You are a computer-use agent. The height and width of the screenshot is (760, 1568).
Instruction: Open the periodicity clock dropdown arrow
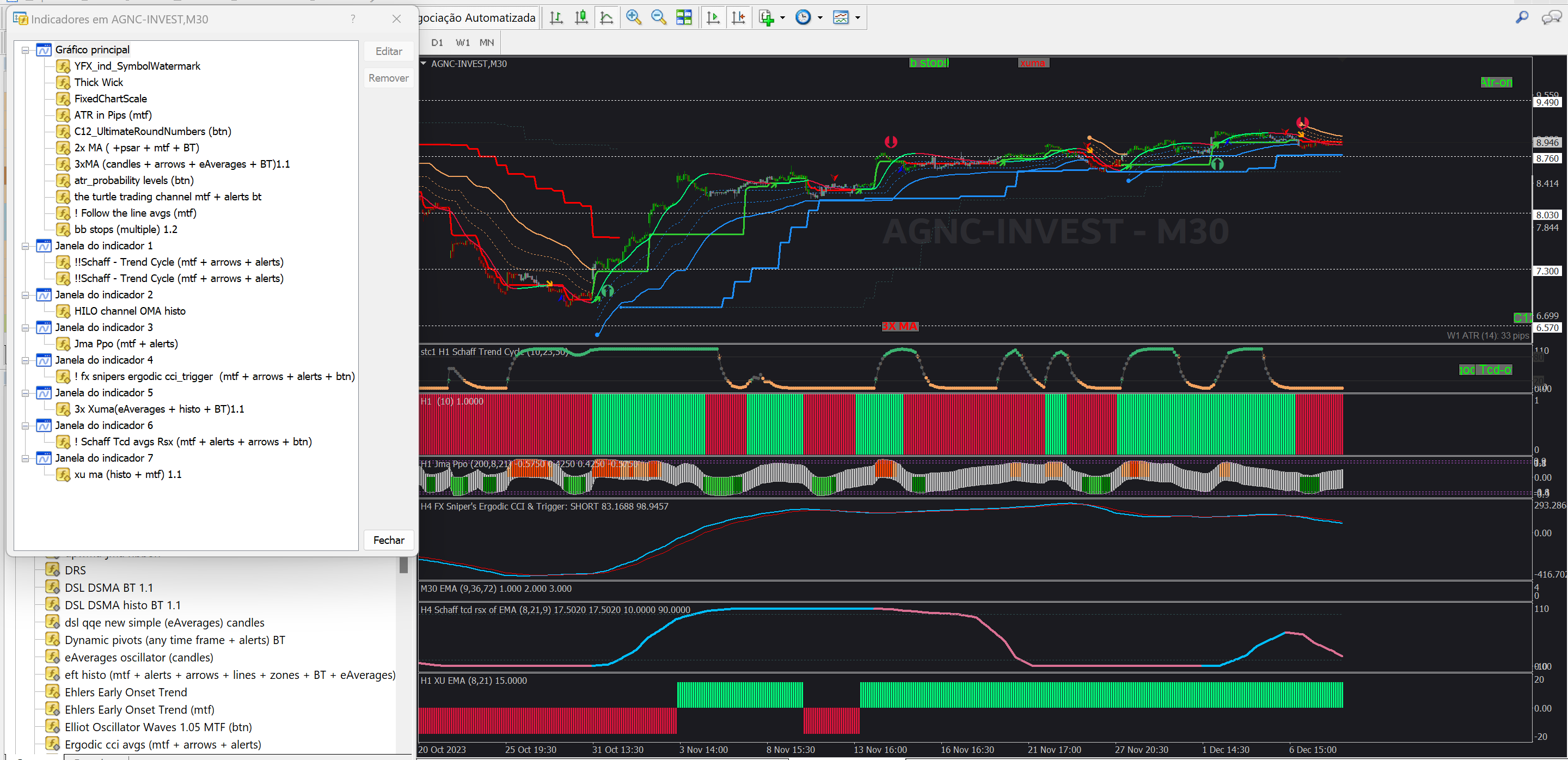(820, 17)
